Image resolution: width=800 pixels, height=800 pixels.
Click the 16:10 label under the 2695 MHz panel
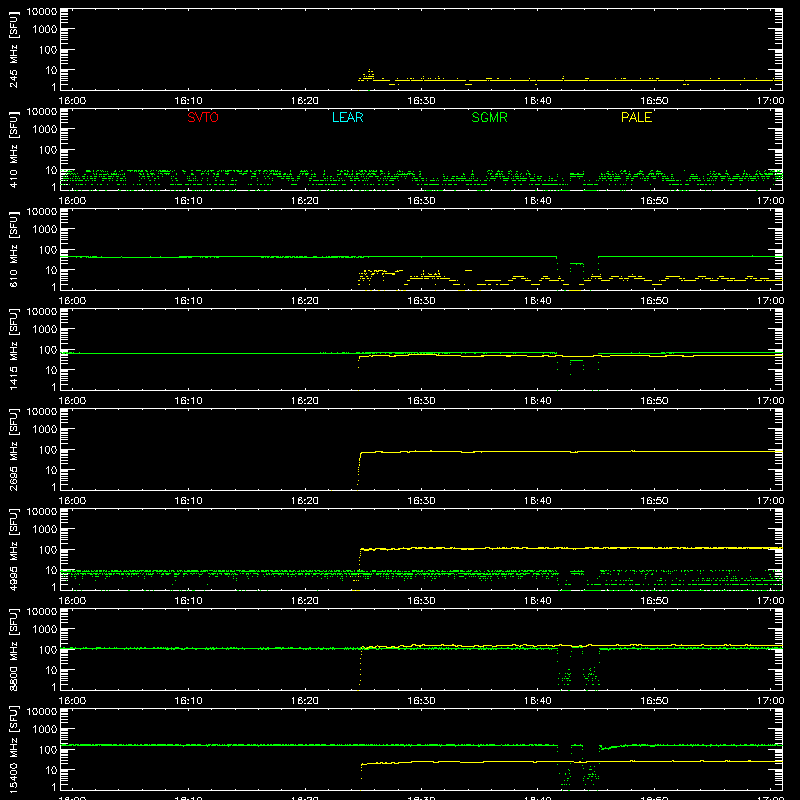pyautogui.click(x=189, y=501)
